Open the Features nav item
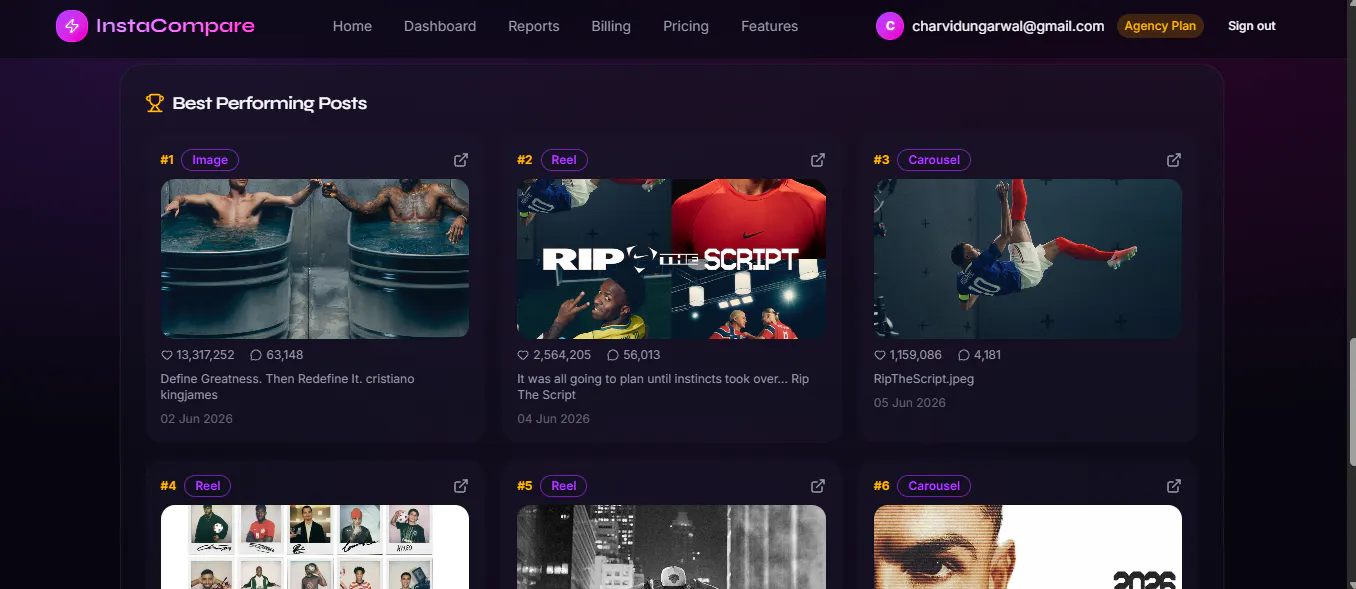Viewport: 1356px width, 589px height. (x=770, y=26)
